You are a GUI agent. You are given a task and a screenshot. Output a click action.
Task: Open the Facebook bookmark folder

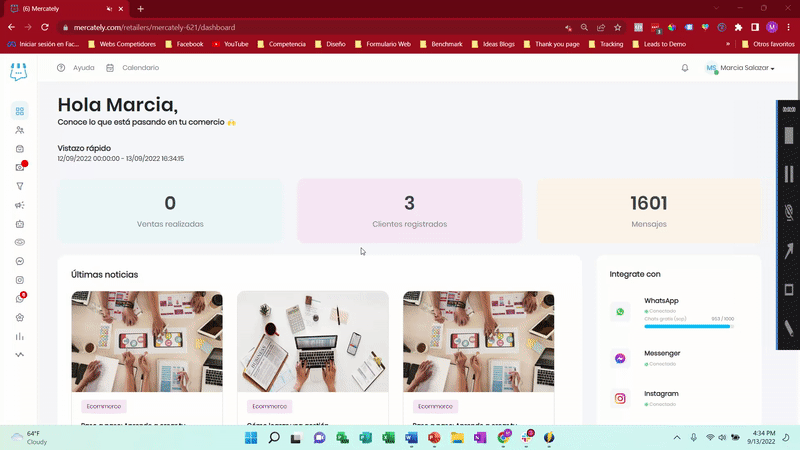(184, 44)
